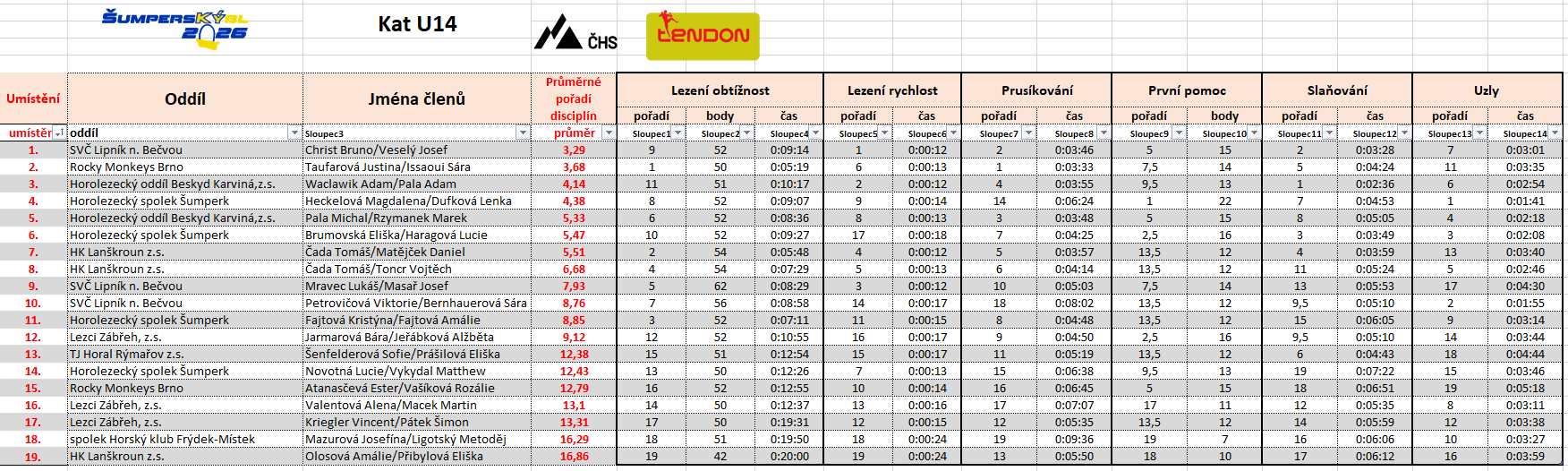Select the Lezení obtížnost header cell

pyautogui.click(x=720, y=90)
